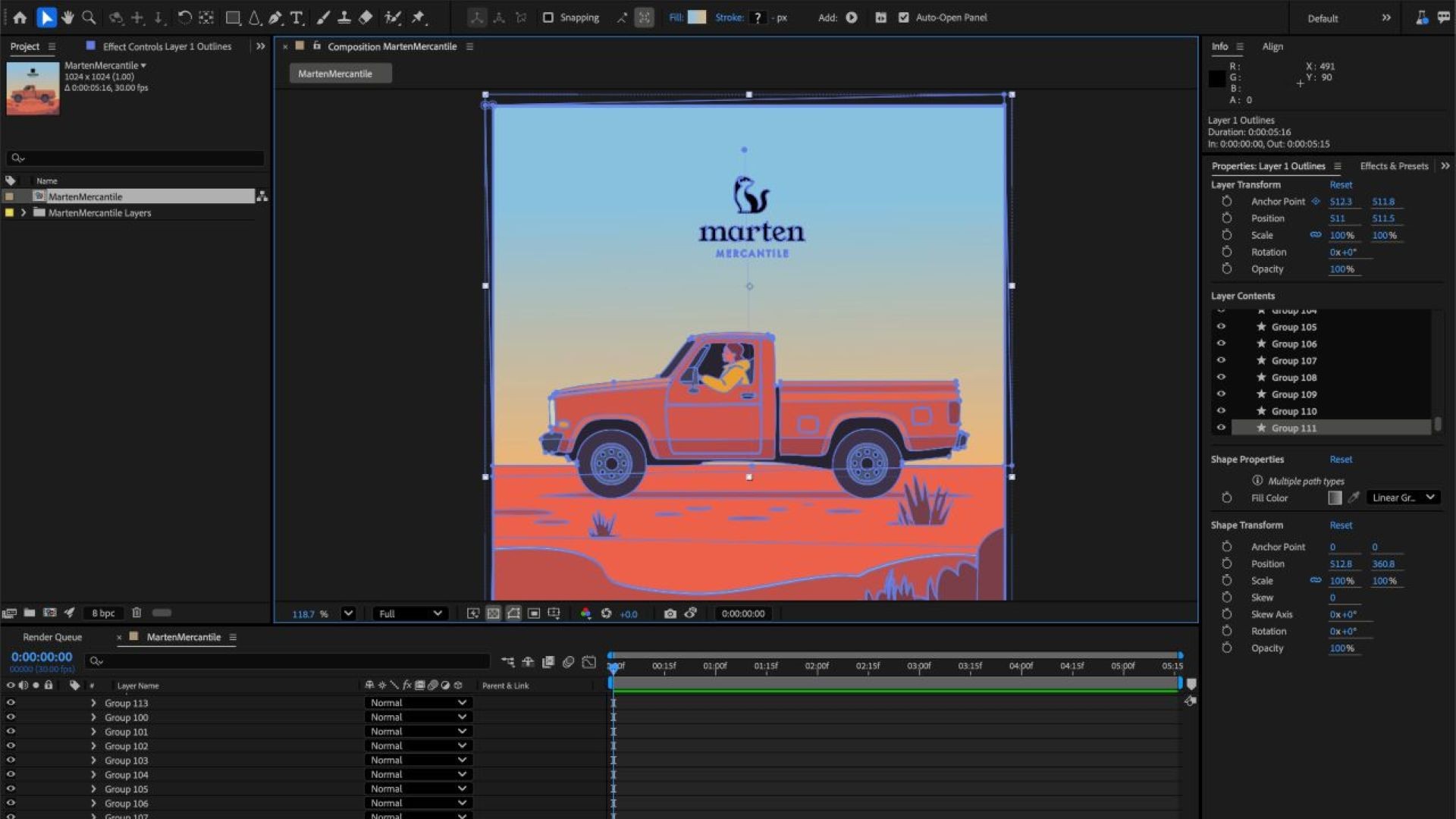Select the Zoom magnifier tool
Viewport: 1456px width, 819px height.
pyautogui.click(x=89, y=17)
